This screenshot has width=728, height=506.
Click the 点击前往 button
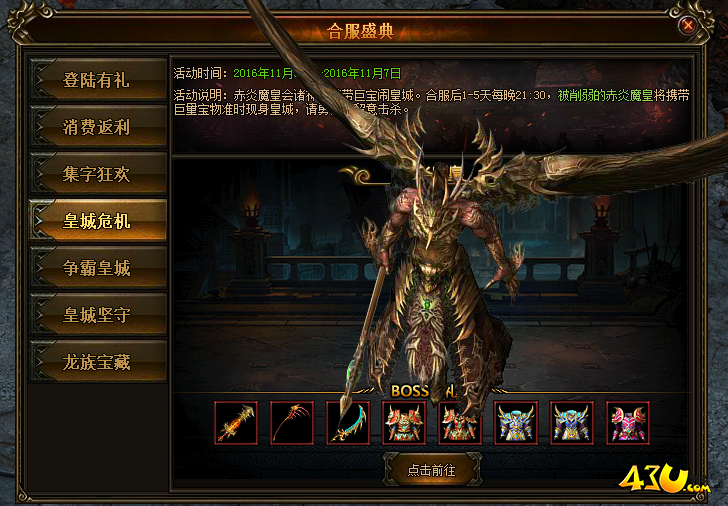tap(432, 470)
